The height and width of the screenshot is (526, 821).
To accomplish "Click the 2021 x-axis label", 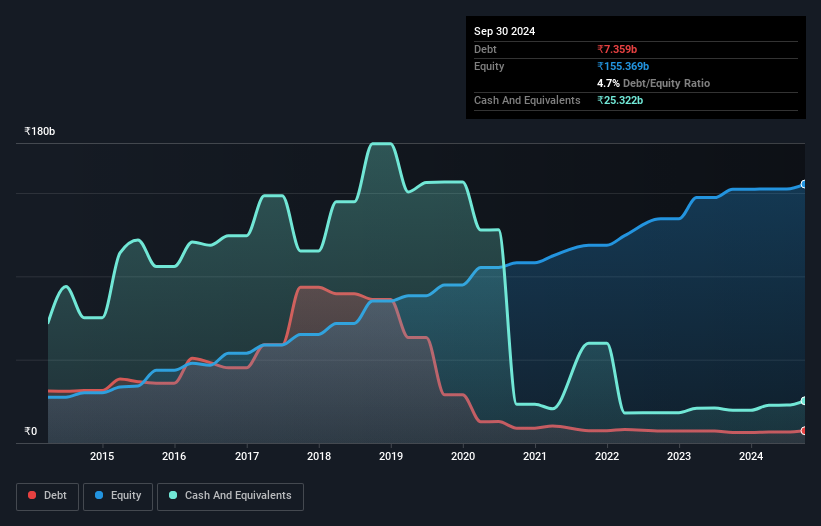I will [x=535, y=456].
